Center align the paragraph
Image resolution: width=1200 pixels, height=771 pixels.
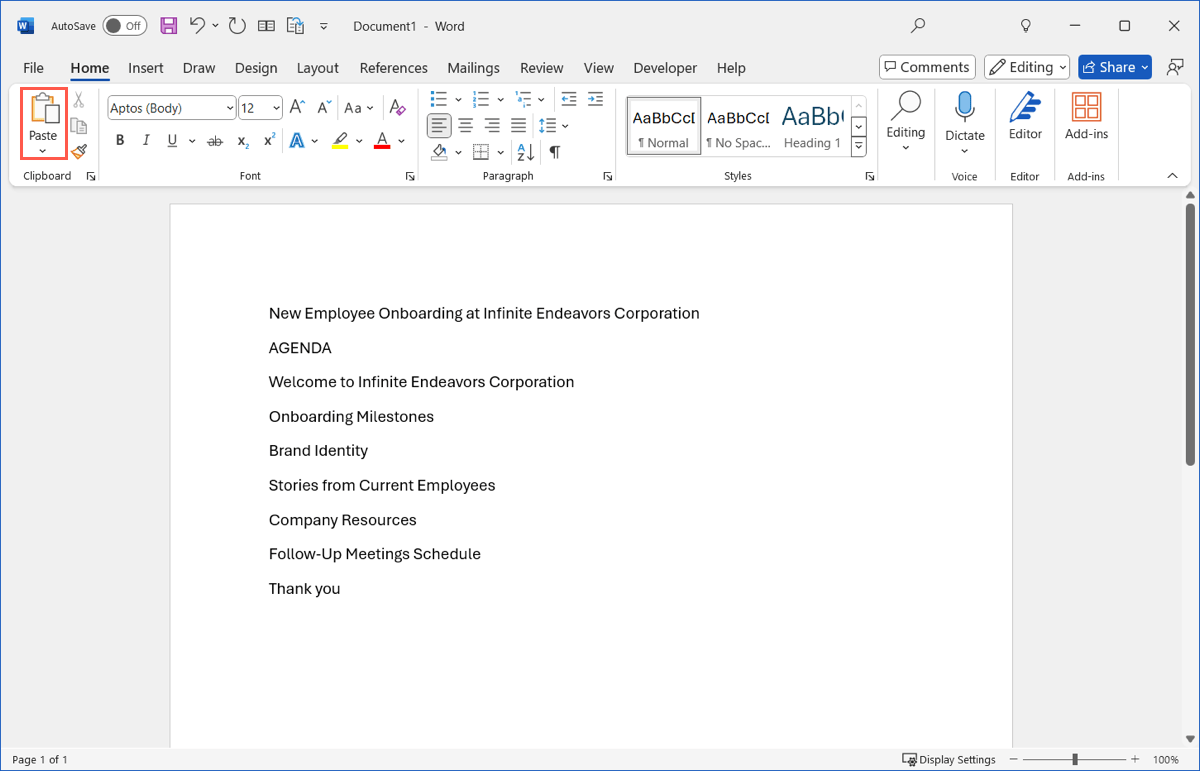point(466,126)
